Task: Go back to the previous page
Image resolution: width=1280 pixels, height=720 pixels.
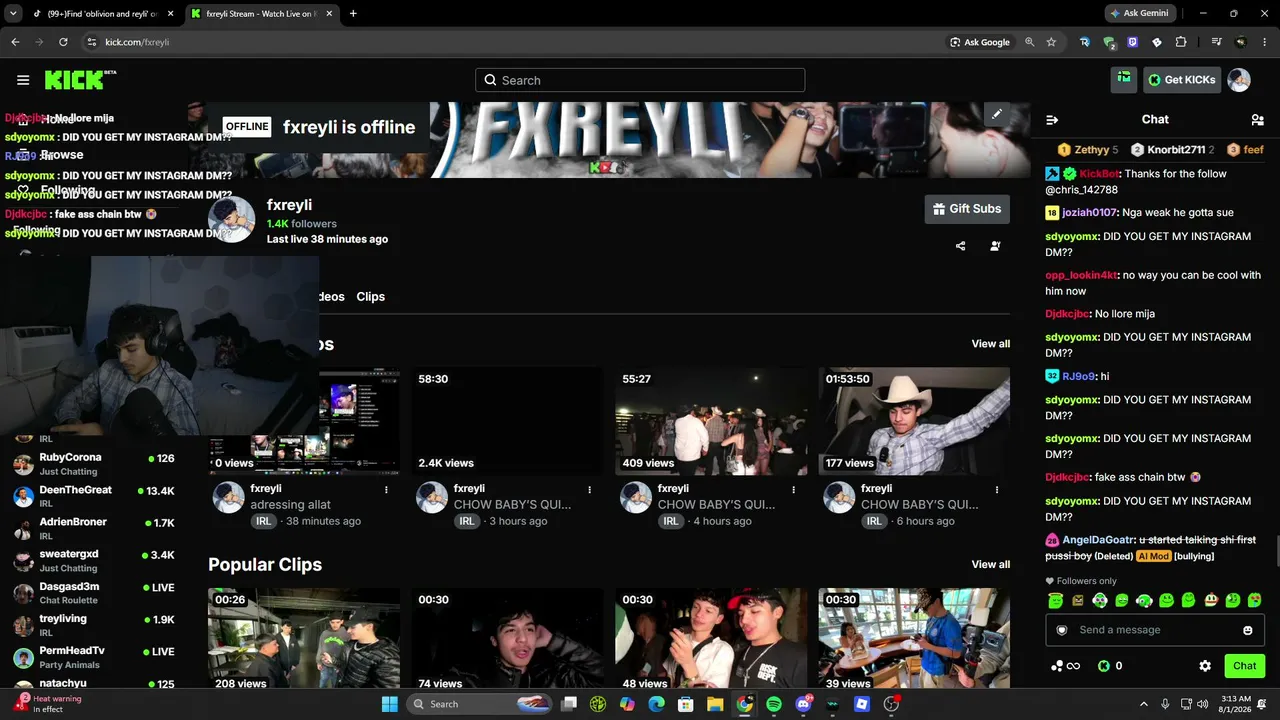Action: pyautogui.click(x=15, y=42)
